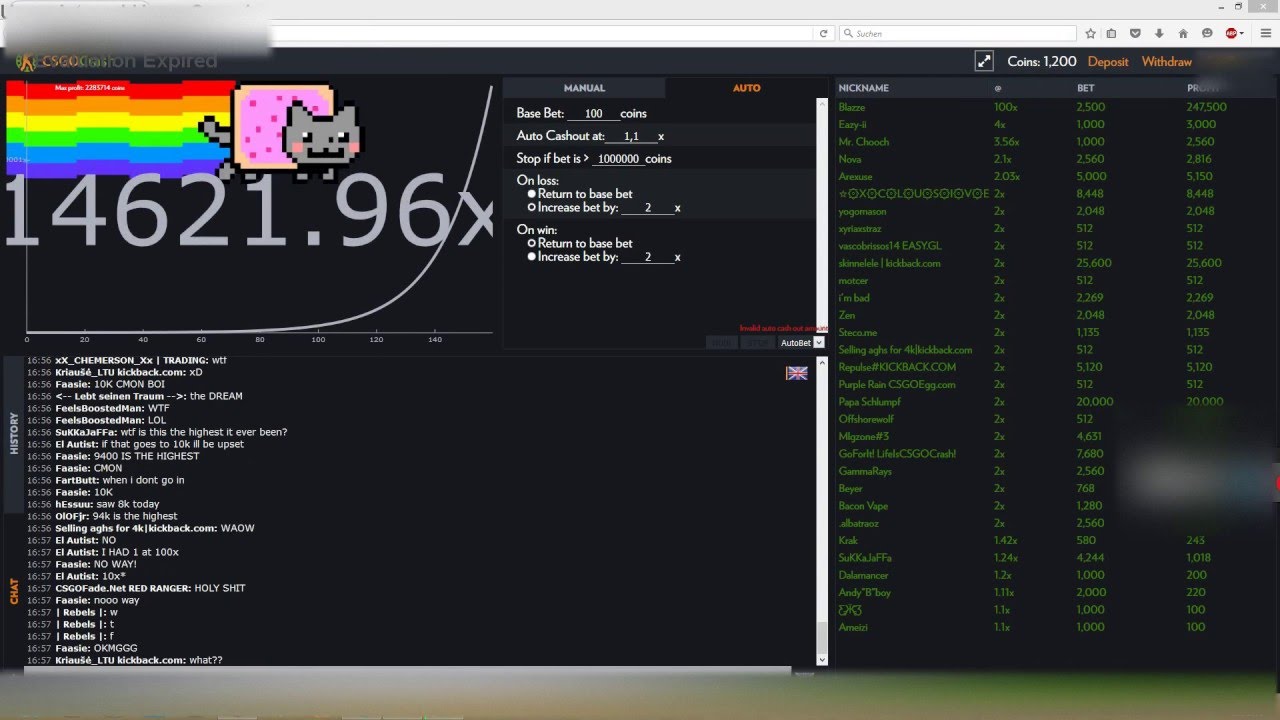Click chat message 'saw 8k today'
Screen dimensions: 1280x720
click(x=127, y=504)
